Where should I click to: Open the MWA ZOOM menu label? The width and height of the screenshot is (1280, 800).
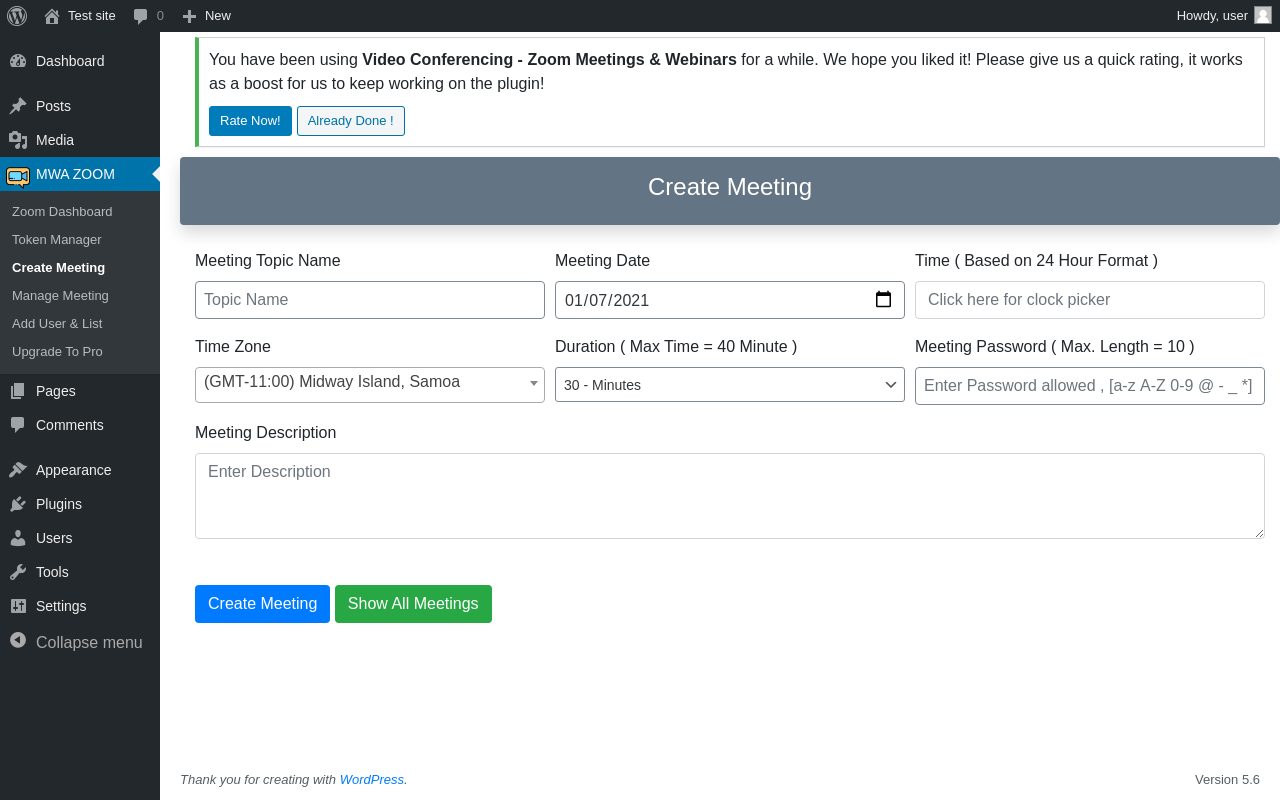(75, 174)
